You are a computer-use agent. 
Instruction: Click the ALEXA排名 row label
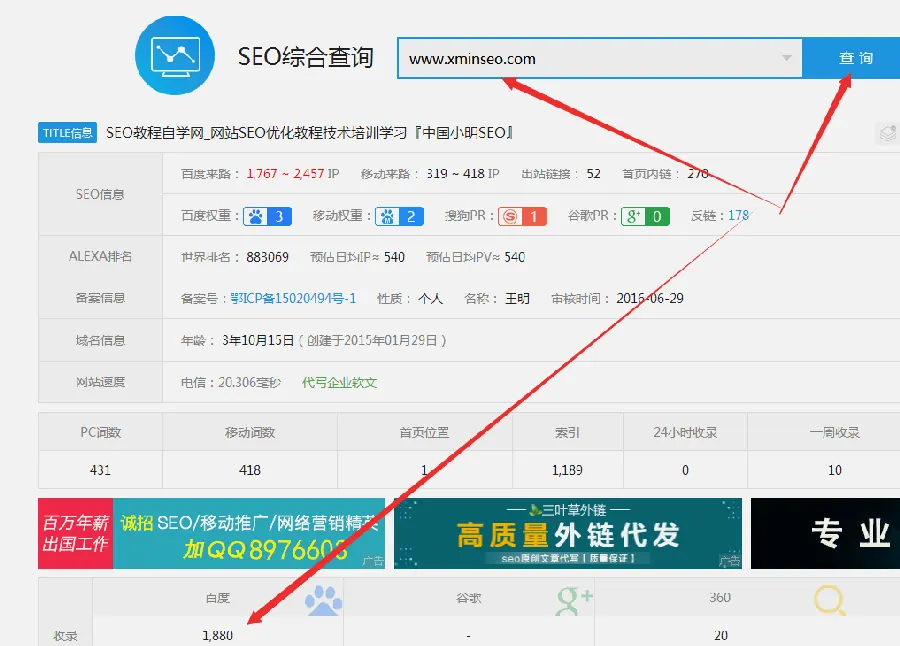[100, 257]
